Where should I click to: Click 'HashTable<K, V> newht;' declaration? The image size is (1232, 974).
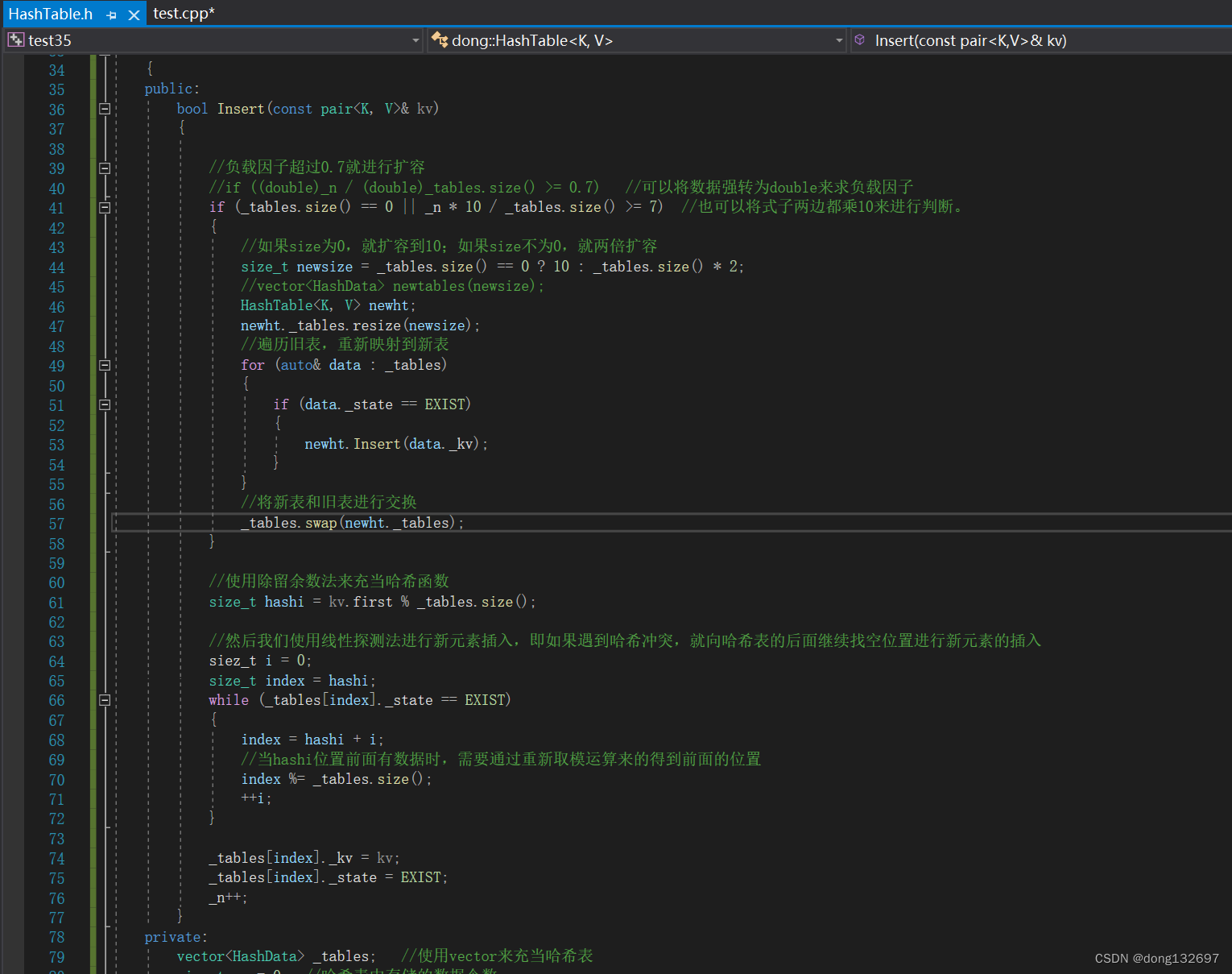tap(329, 305)
